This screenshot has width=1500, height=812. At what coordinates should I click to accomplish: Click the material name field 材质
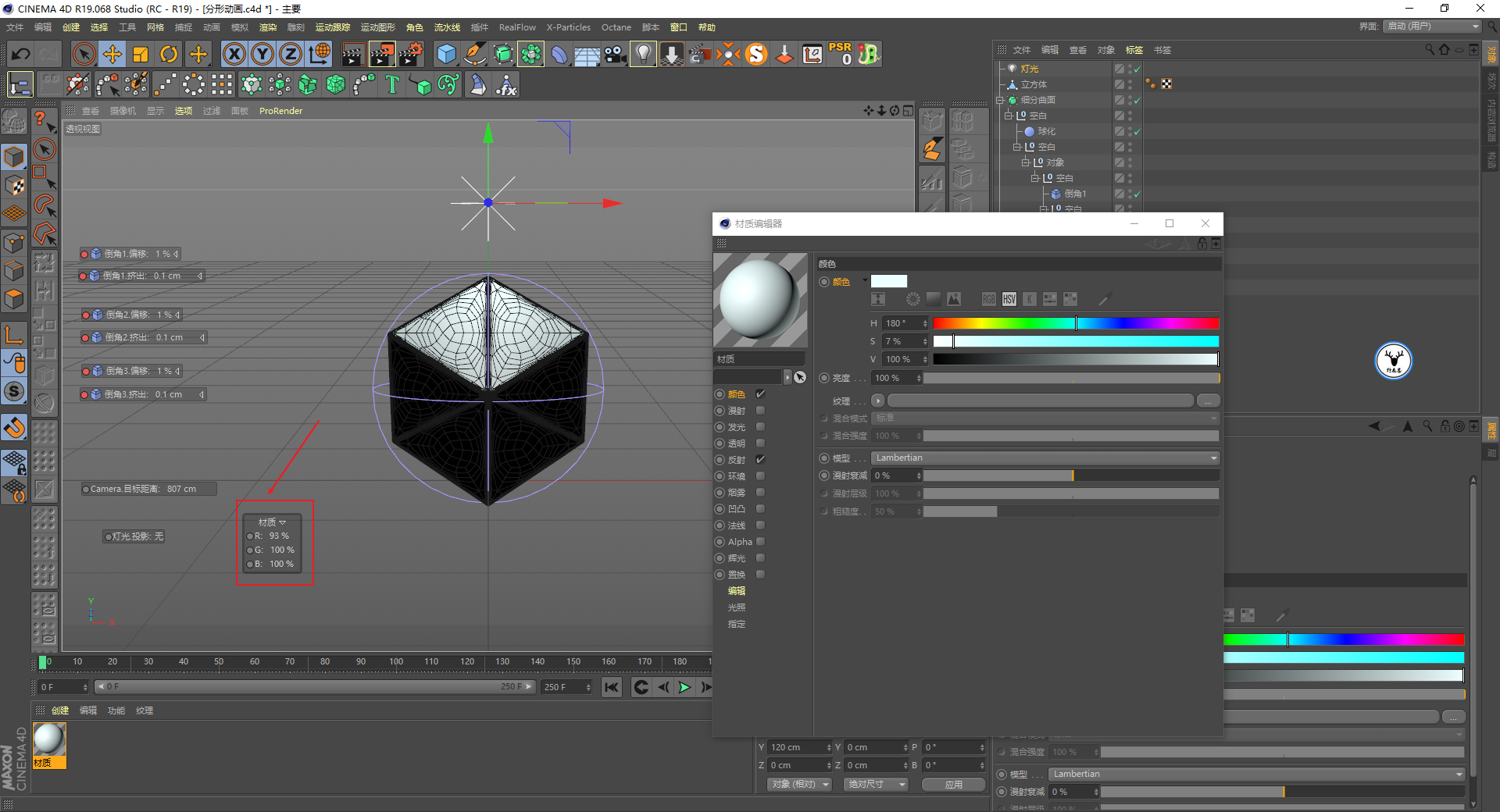pos(759,359)
